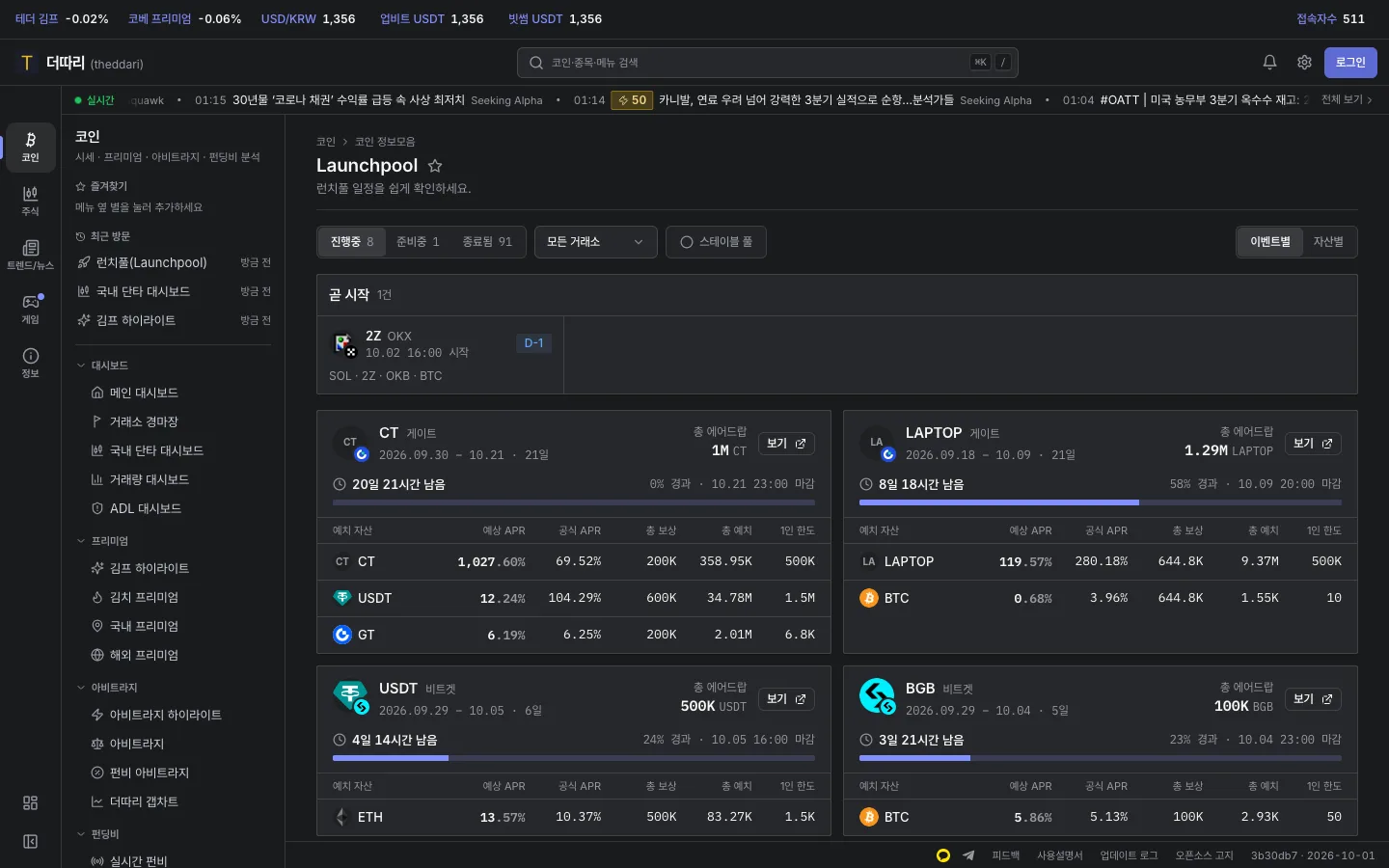Click the 로그인 button
1389x868 pixels.
[x=1350, y=63]
